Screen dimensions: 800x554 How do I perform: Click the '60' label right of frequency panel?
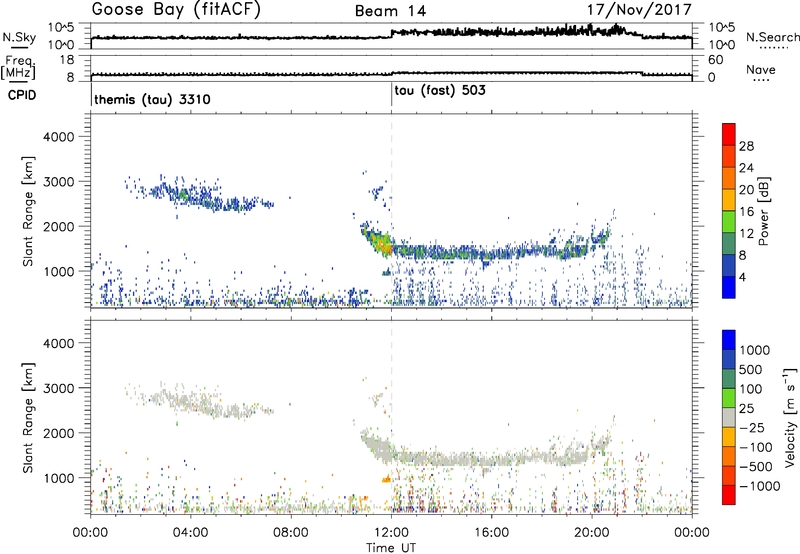[715, 60]
